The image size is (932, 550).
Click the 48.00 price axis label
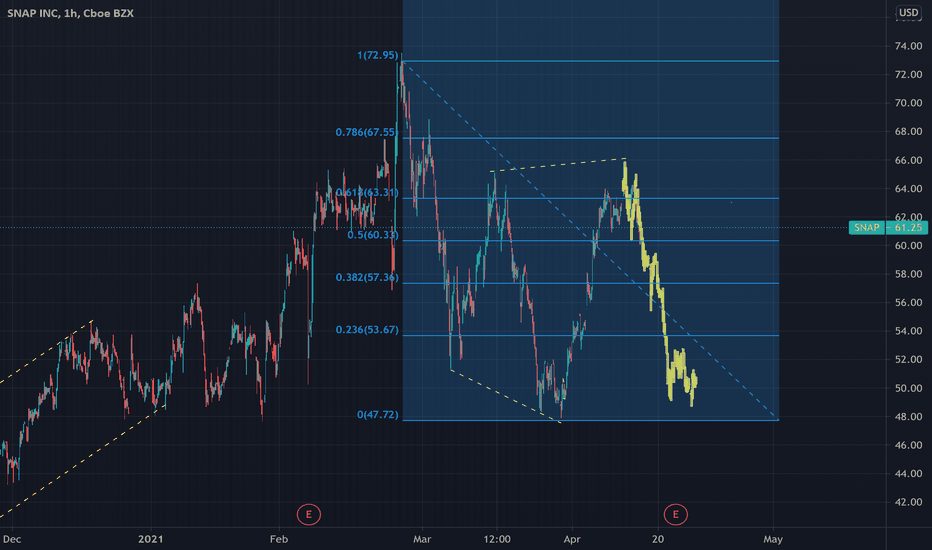click(908, 417)
